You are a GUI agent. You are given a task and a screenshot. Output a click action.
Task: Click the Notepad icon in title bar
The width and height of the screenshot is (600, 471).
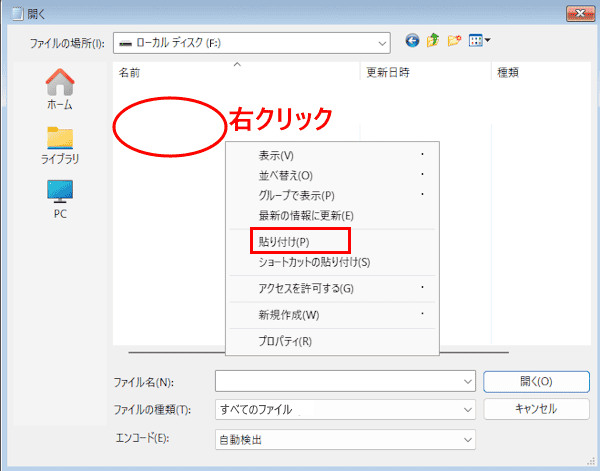coord(16,13)
